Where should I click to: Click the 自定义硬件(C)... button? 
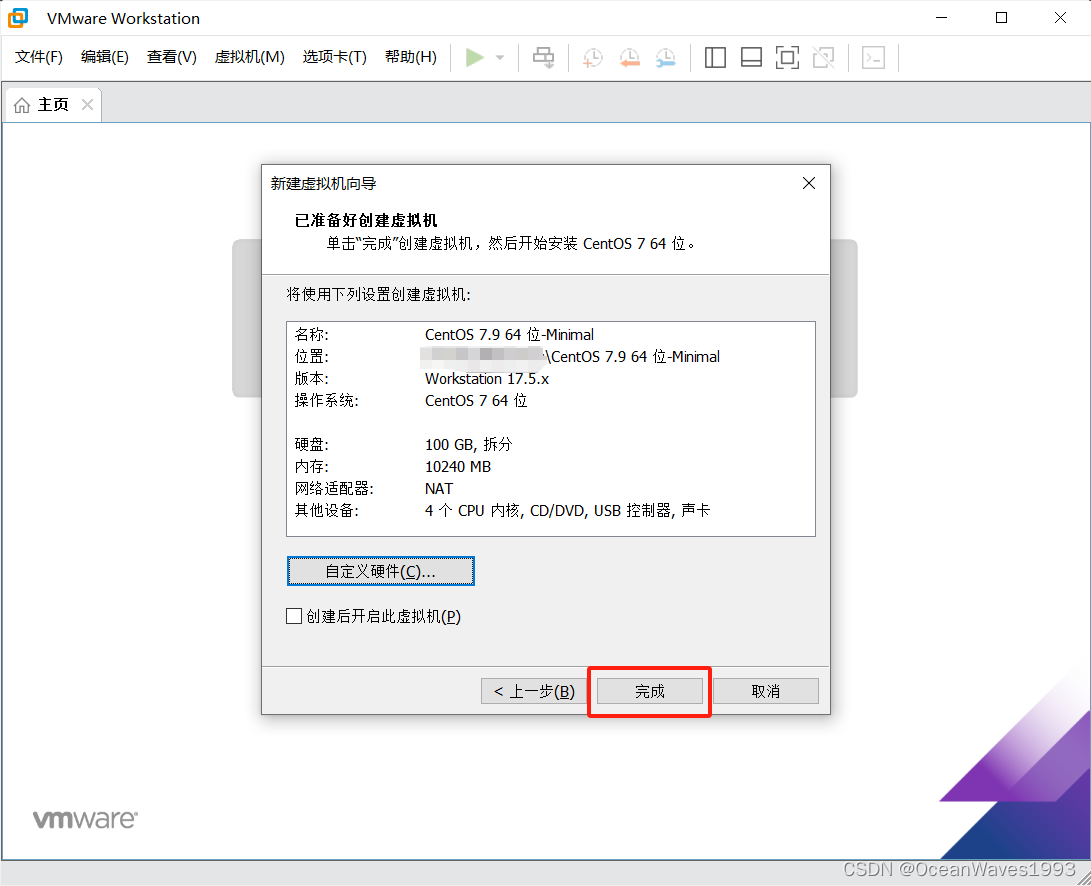[381, 571]
